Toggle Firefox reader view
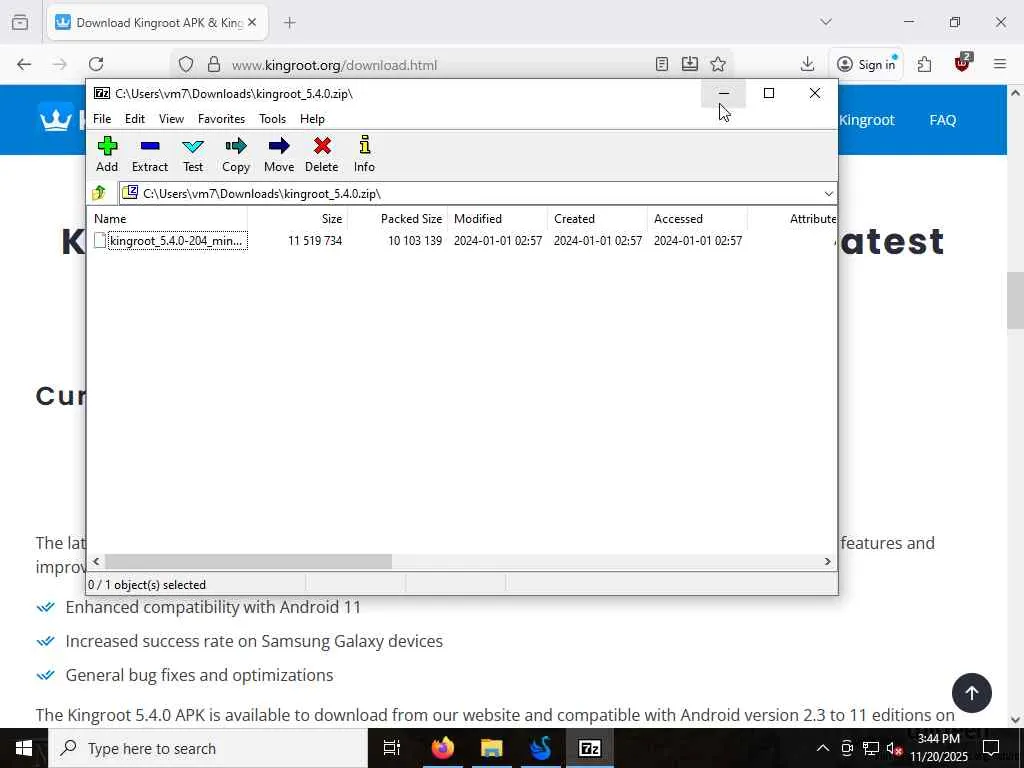Screen dimensions: 1024x768 pos(662,64)
